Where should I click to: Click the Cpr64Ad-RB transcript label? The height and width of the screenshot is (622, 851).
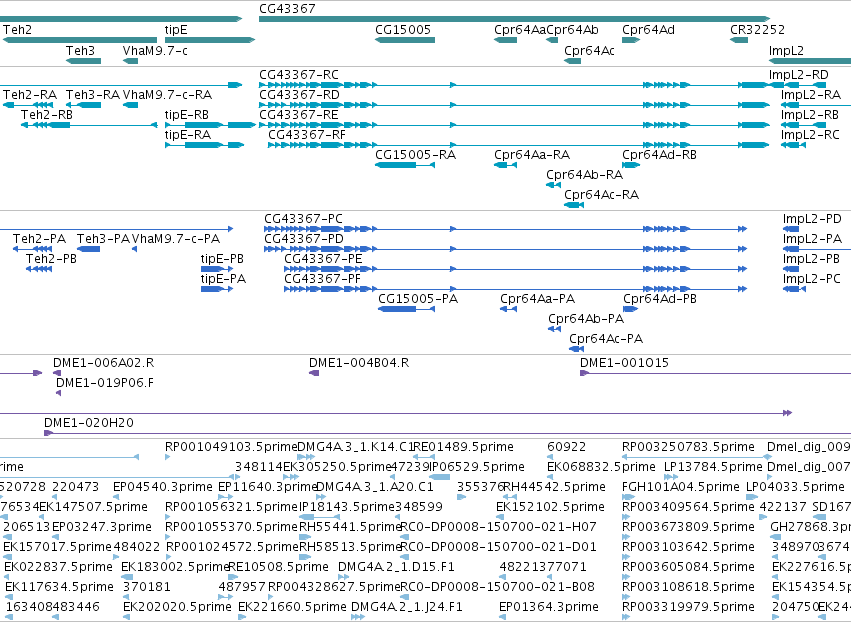659,155
